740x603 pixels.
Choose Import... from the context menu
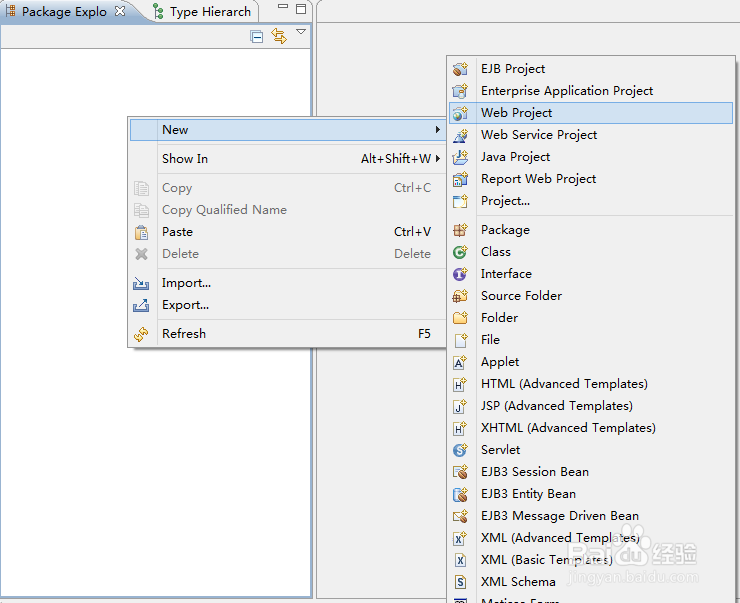click(x=287, y=283)
